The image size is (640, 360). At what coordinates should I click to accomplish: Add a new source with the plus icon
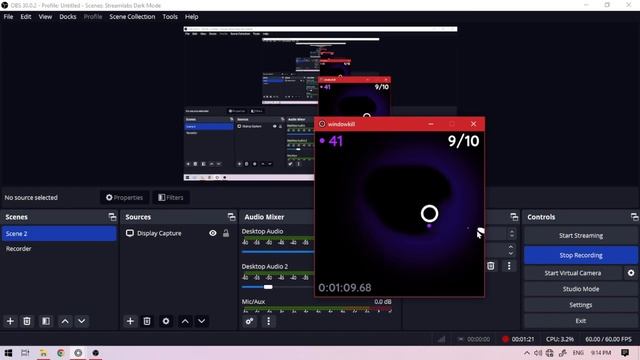coord(130,321)
